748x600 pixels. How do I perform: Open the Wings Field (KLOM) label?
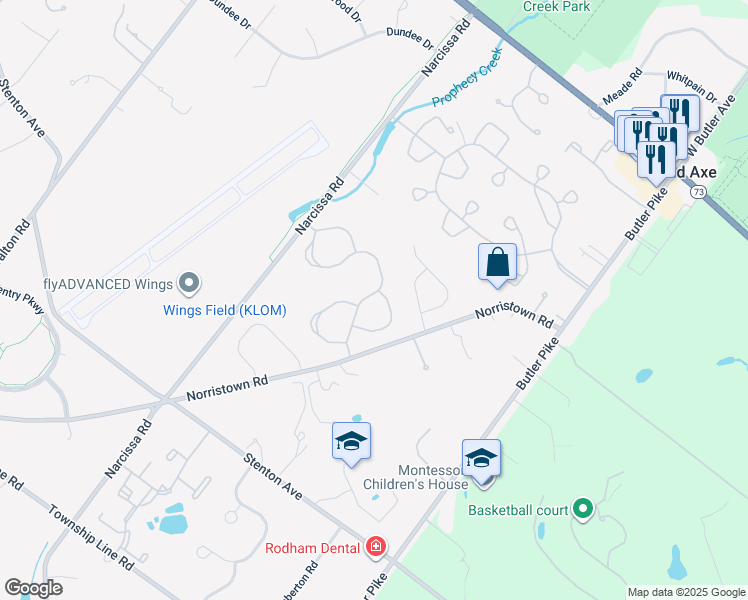(225, 310)
